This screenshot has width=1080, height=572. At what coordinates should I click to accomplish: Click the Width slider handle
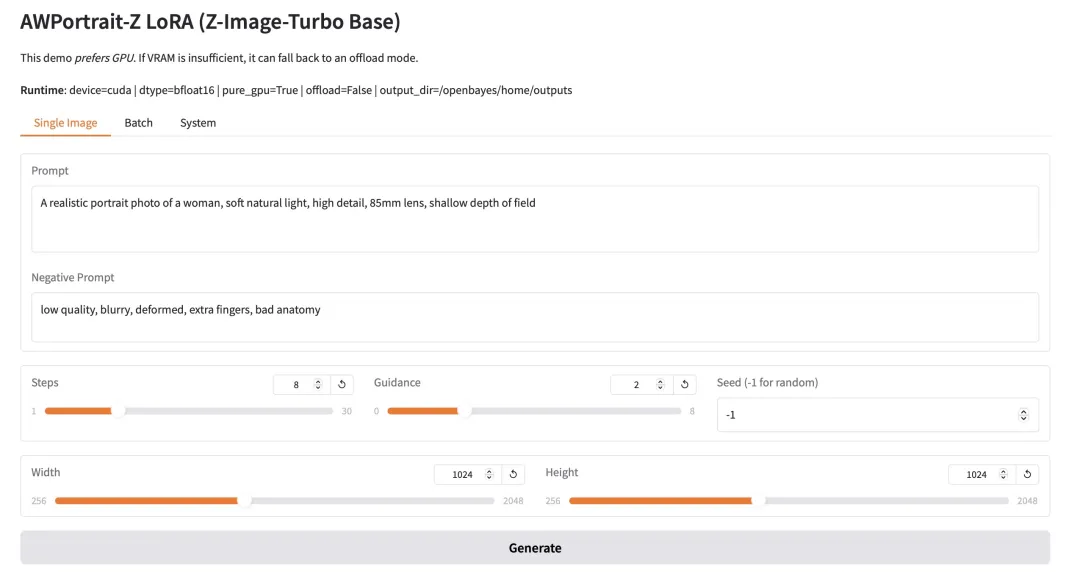click(x=244, y=500)
